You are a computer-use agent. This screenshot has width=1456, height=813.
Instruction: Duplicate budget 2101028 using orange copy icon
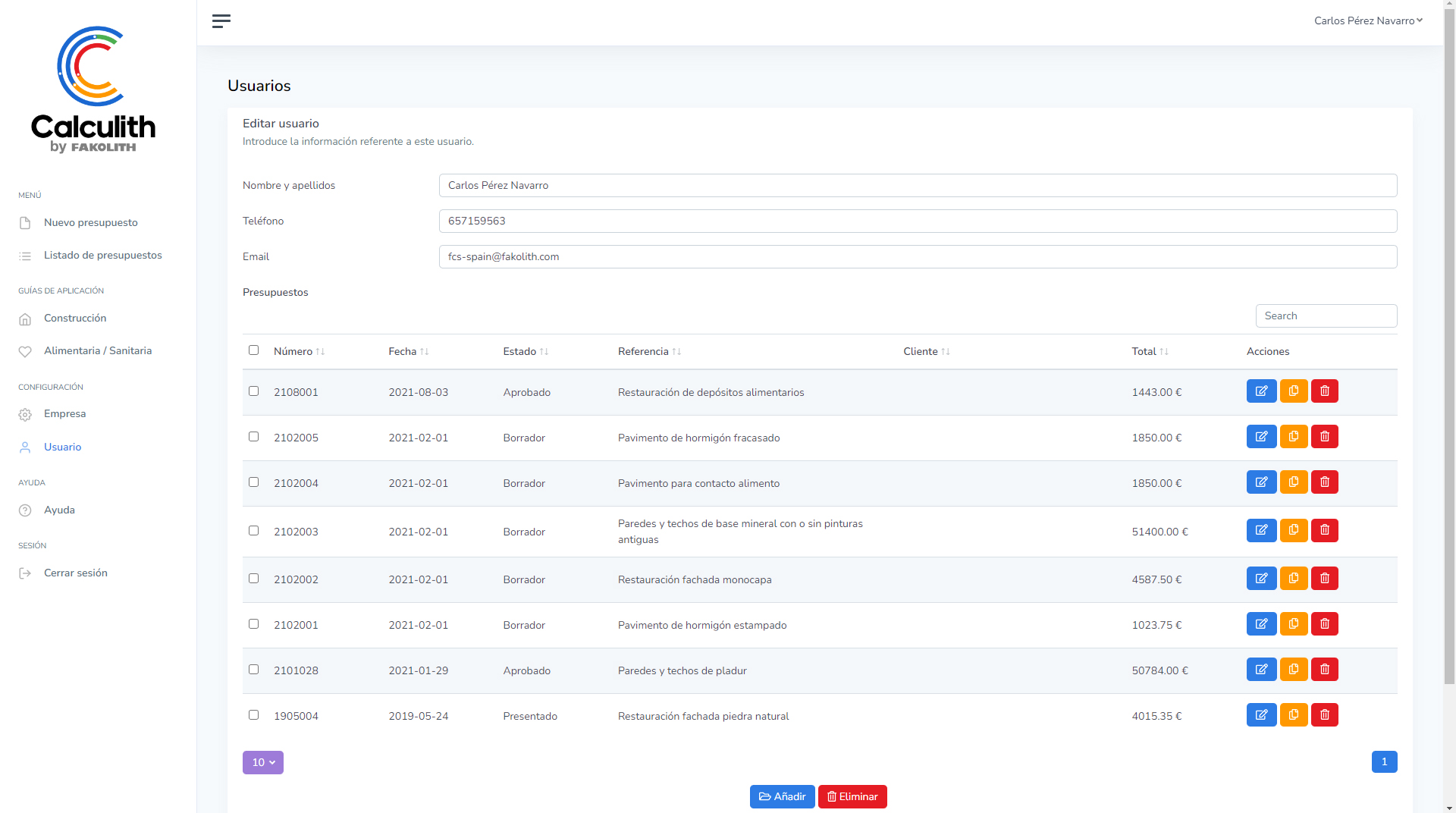tap(1294, 670)
